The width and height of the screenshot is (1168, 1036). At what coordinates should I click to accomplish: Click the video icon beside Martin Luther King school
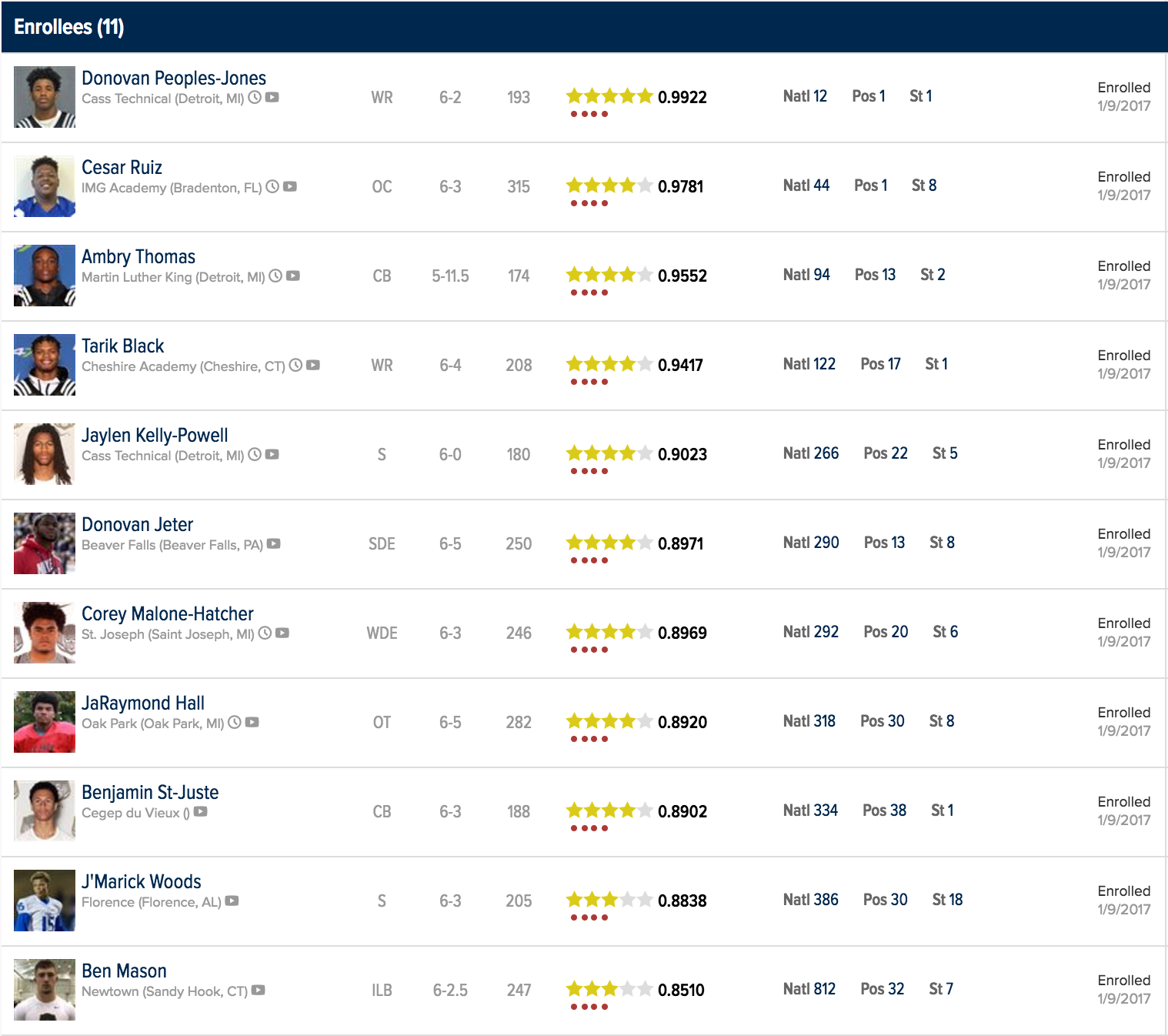(293, 276)
